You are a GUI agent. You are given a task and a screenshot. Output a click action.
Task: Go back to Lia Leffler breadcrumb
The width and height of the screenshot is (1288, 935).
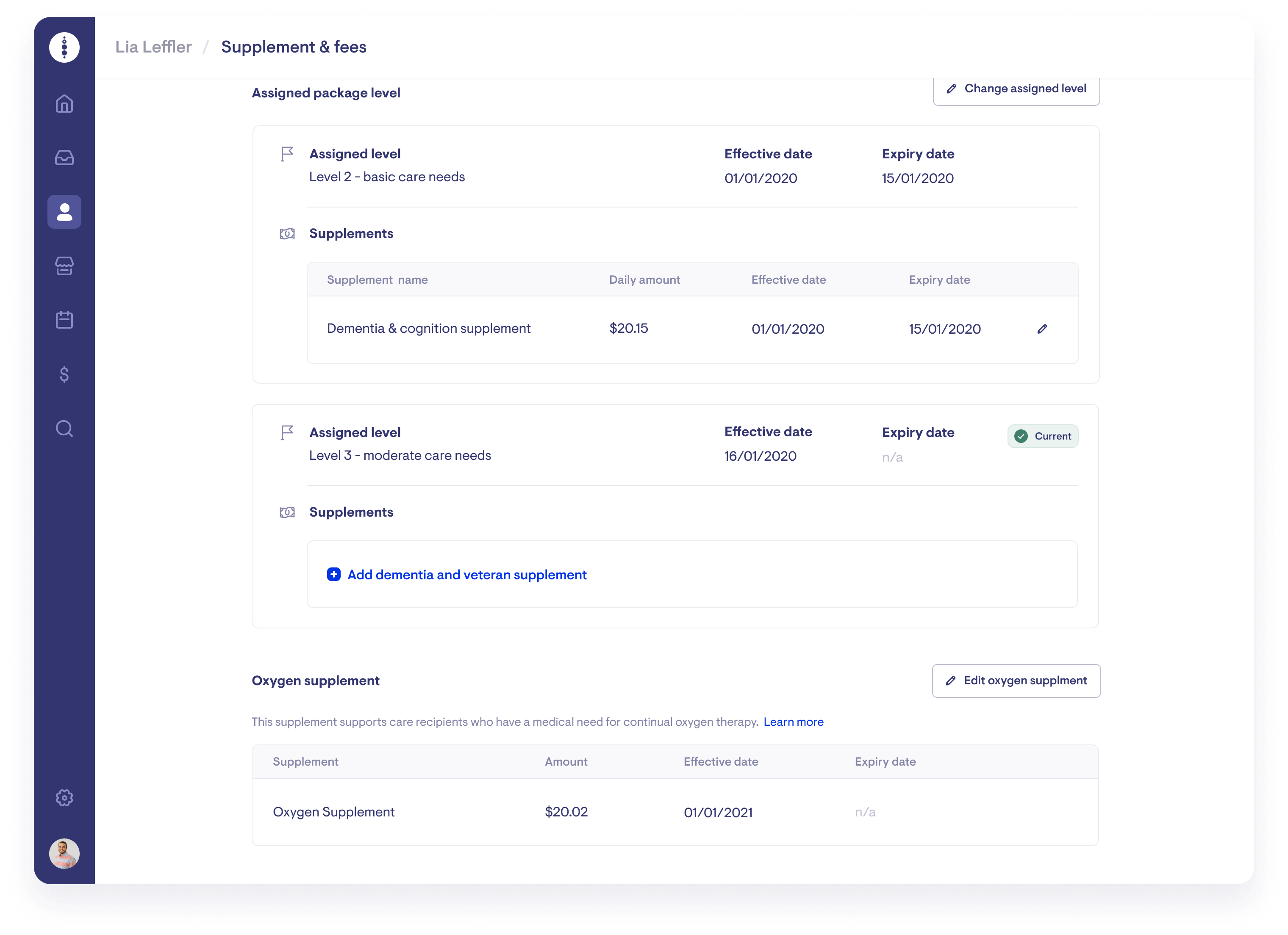pos(153,47)
